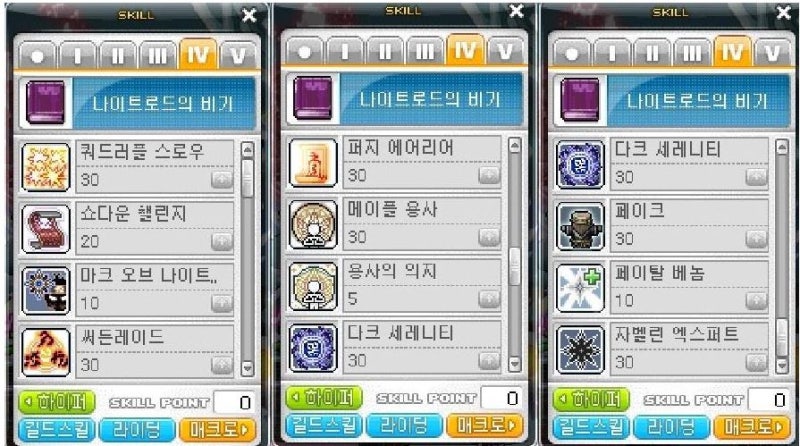Click the purple skill book icon in left window
This screenshot has width=800, height=446.
coord(46,103)
